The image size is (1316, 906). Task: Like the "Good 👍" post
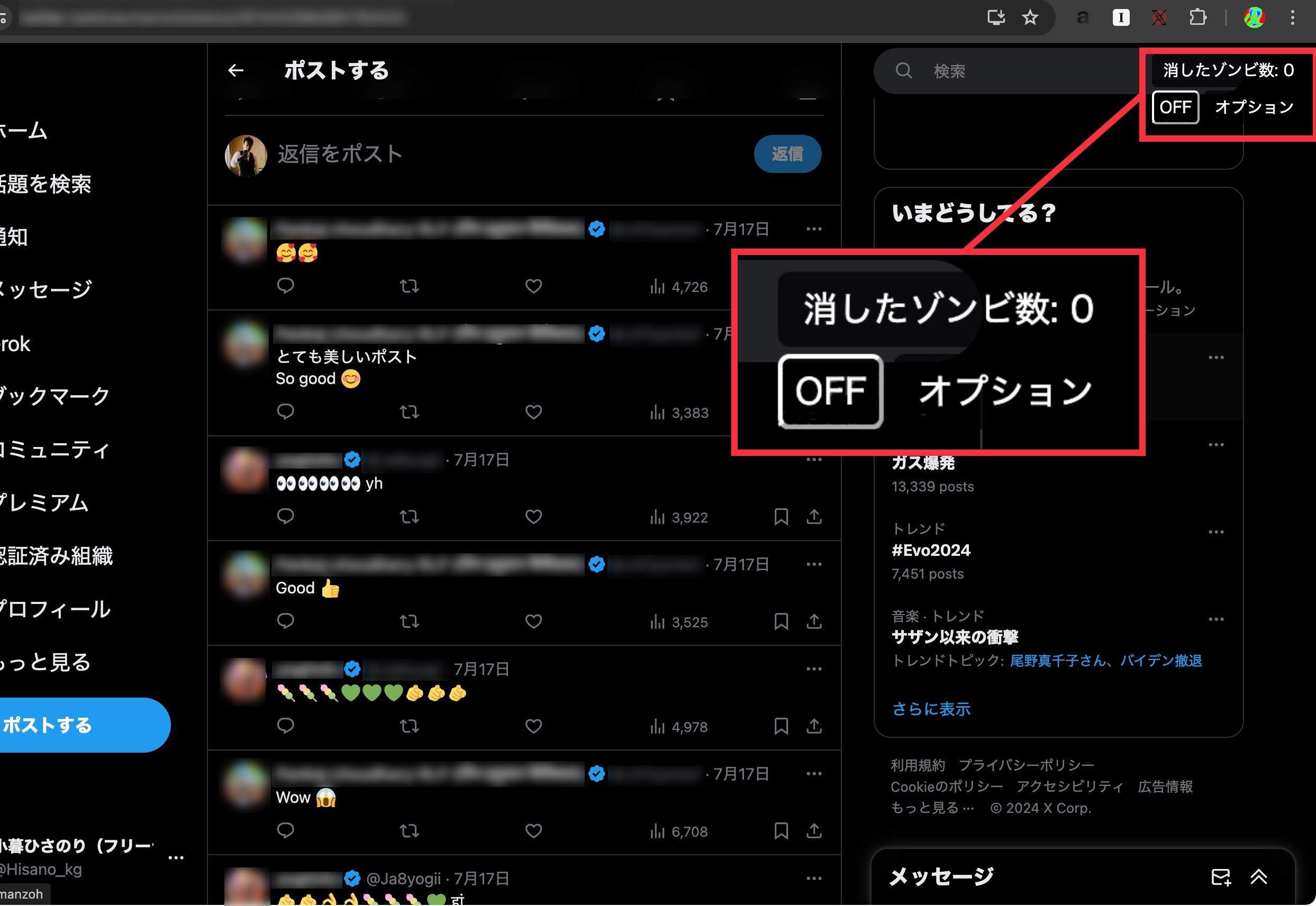coord(533,621)
